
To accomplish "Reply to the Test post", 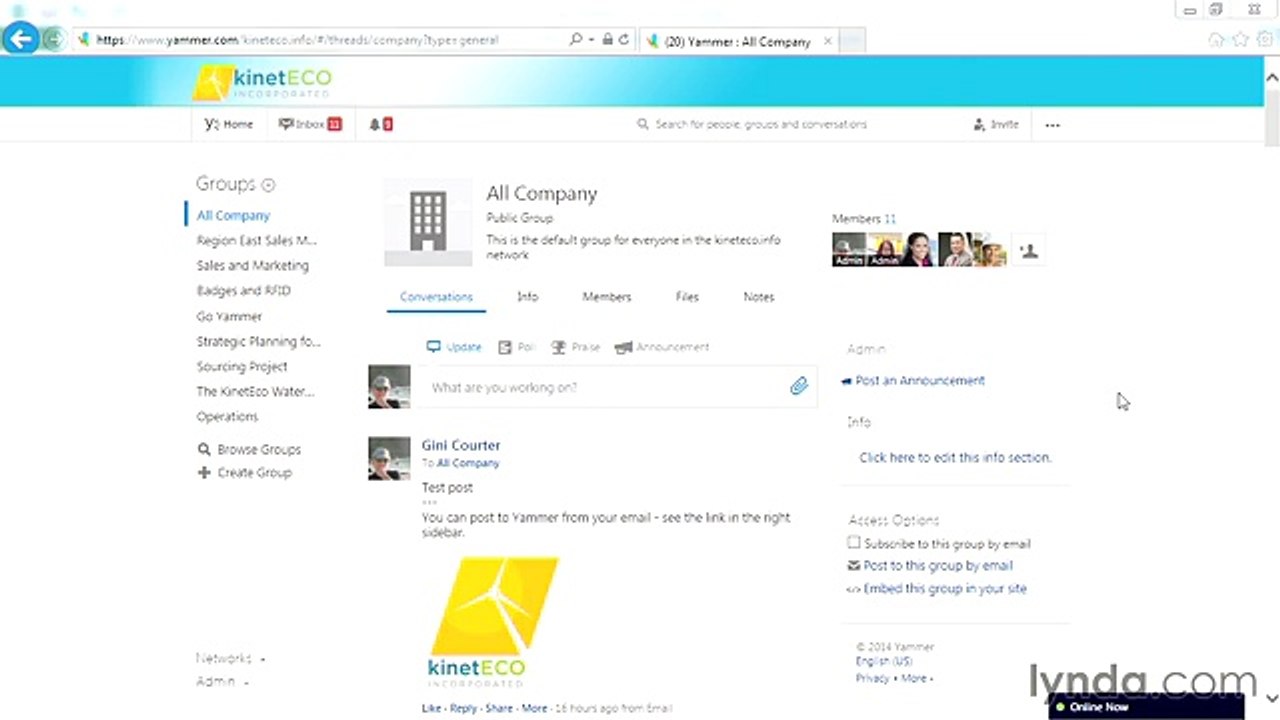I will tap(463, 708).
